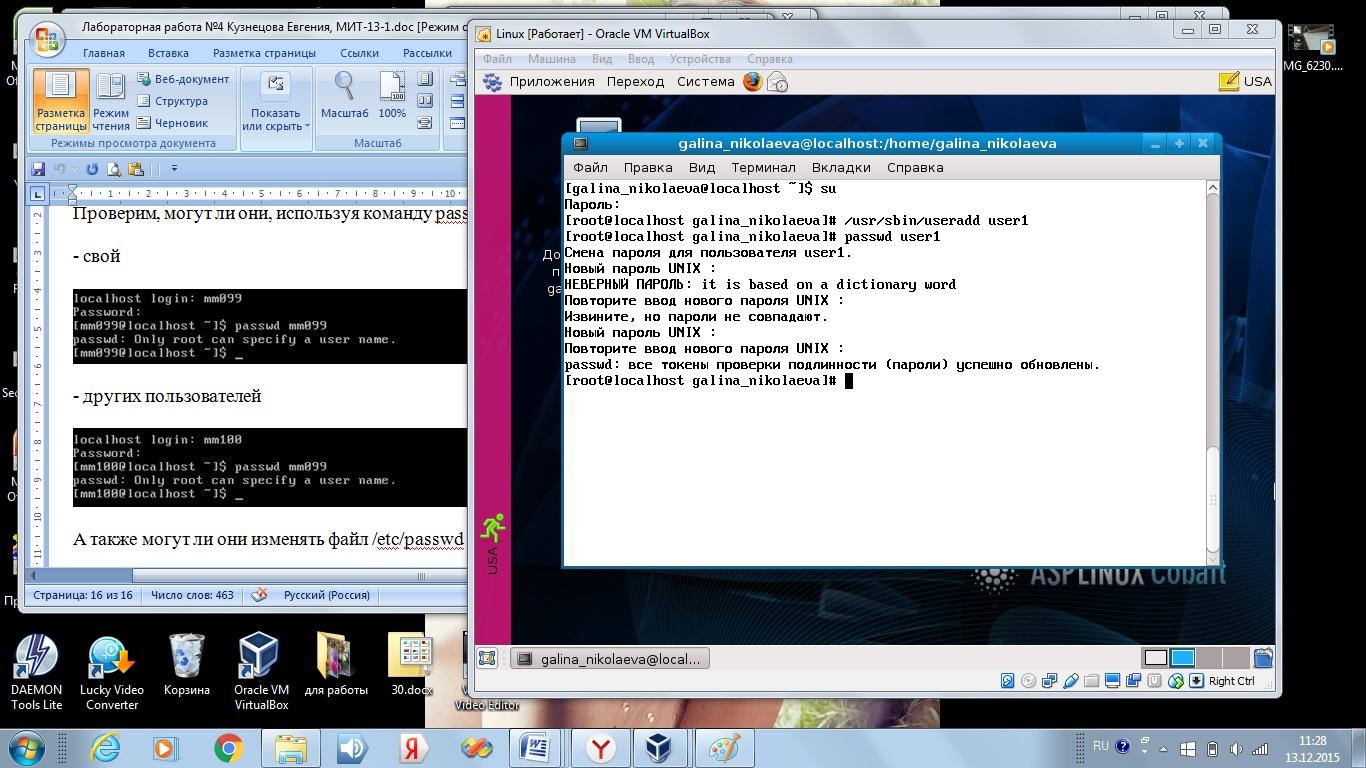Viewport: 1366px width, 768px height.
Task: Click VirtualBox network status icon
Action: point(1050,681)
